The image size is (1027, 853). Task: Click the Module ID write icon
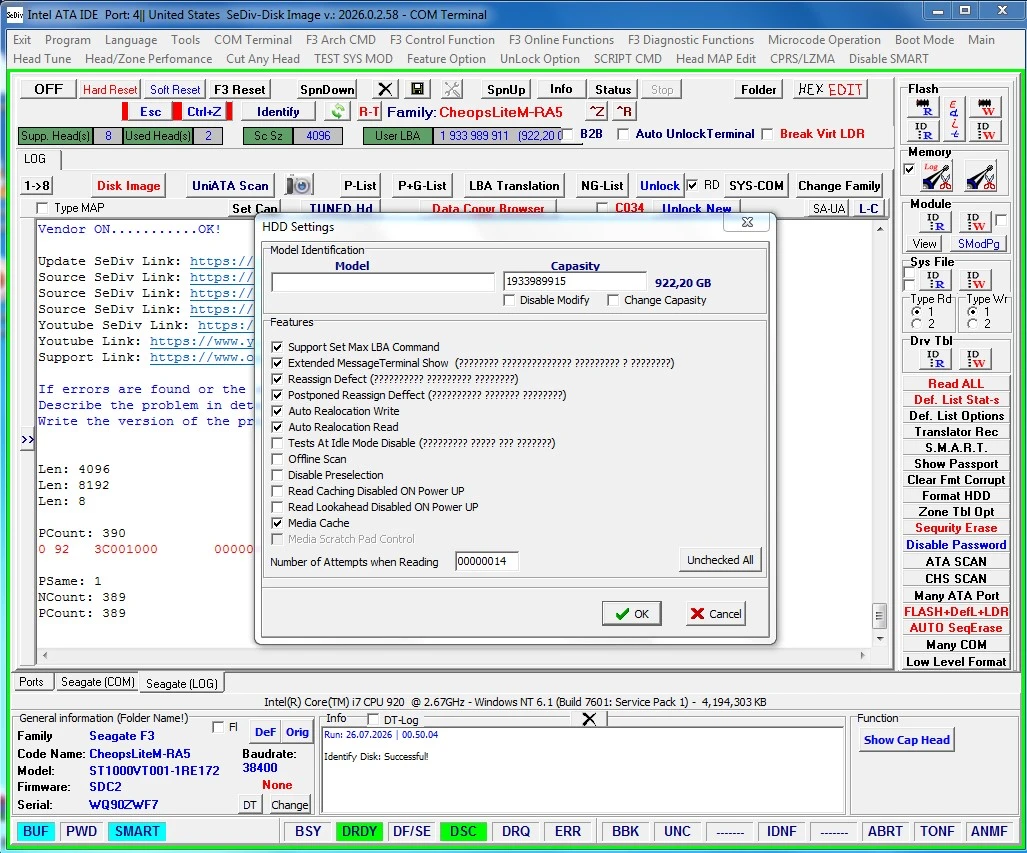click(975, 222)
